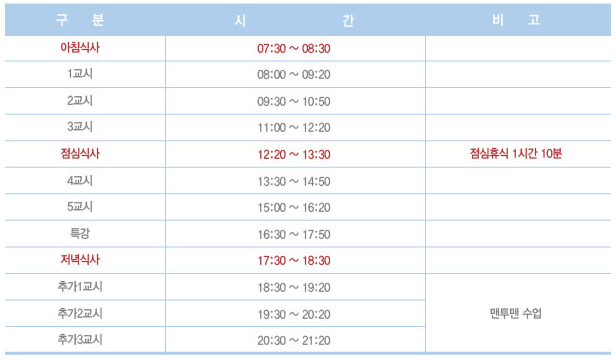
Task: Click the 저녁식사 row label
Action: pyautogui.click(x=80, y=260)
